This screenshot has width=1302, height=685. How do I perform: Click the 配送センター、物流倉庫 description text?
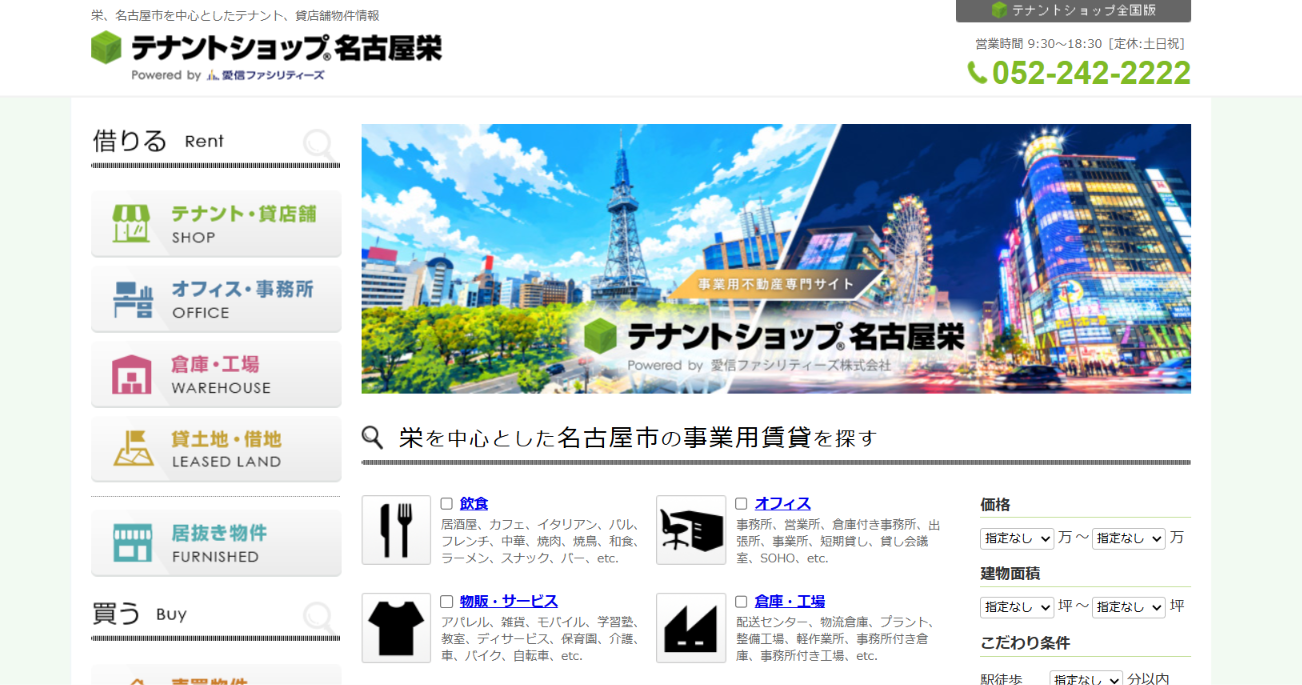[x=836, y=639]
